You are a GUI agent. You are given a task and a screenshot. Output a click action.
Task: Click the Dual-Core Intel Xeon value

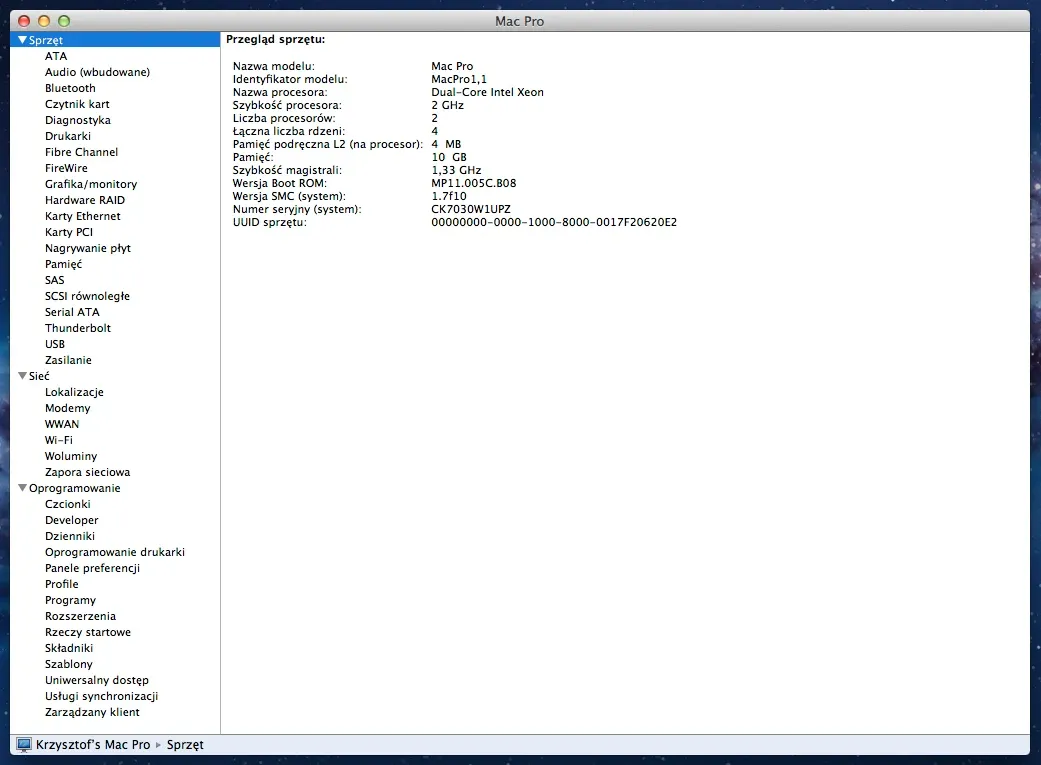point(487,92)
